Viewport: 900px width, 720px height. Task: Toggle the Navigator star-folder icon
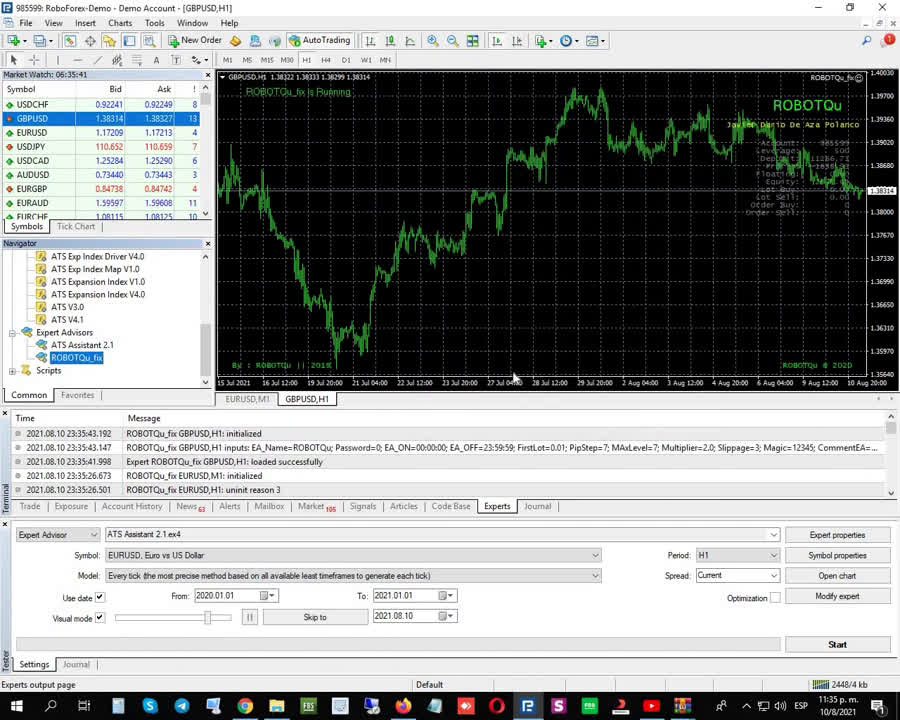point(109,41)
